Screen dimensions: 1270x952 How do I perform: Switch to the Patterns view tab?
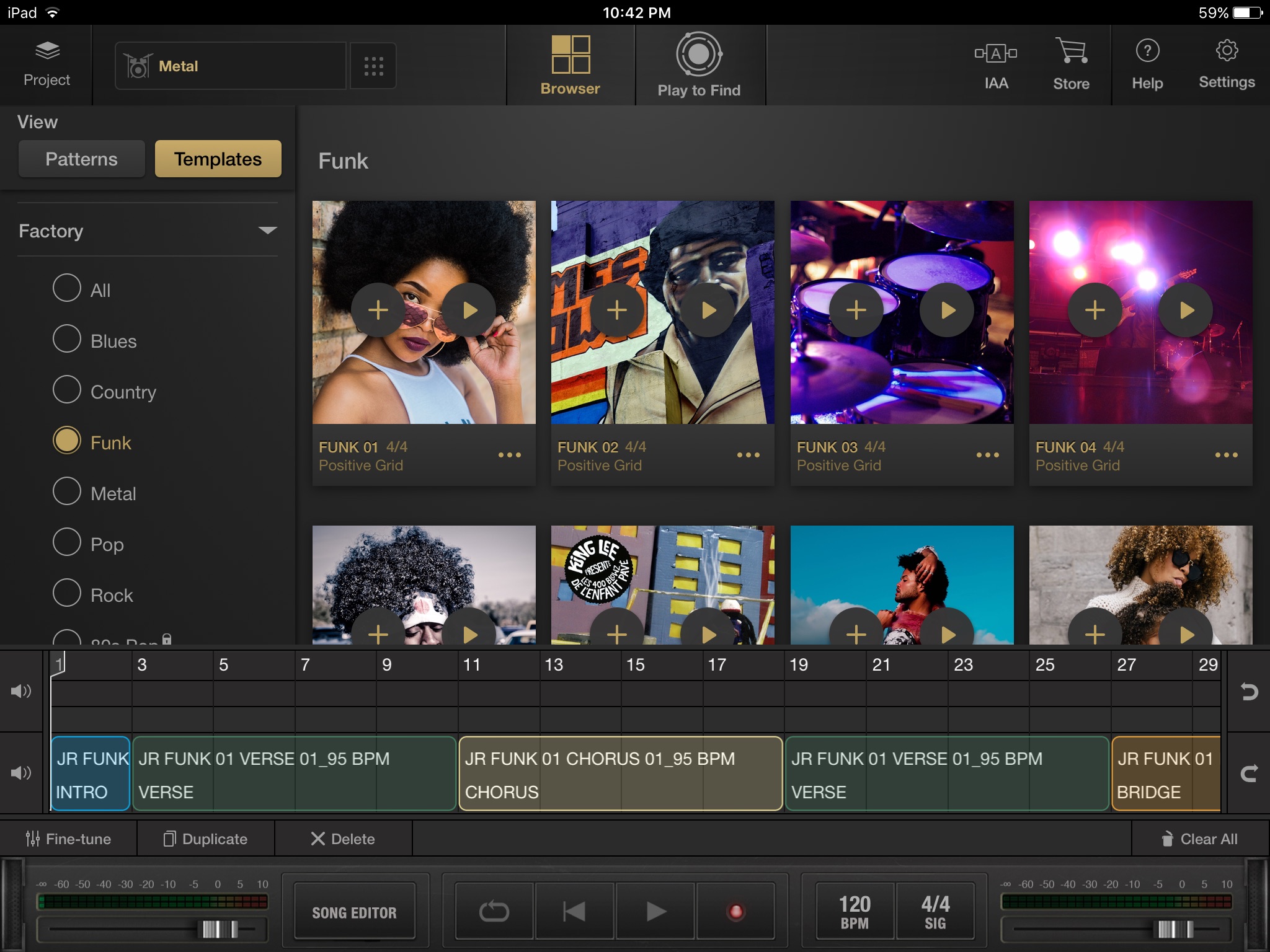(81, 159)
